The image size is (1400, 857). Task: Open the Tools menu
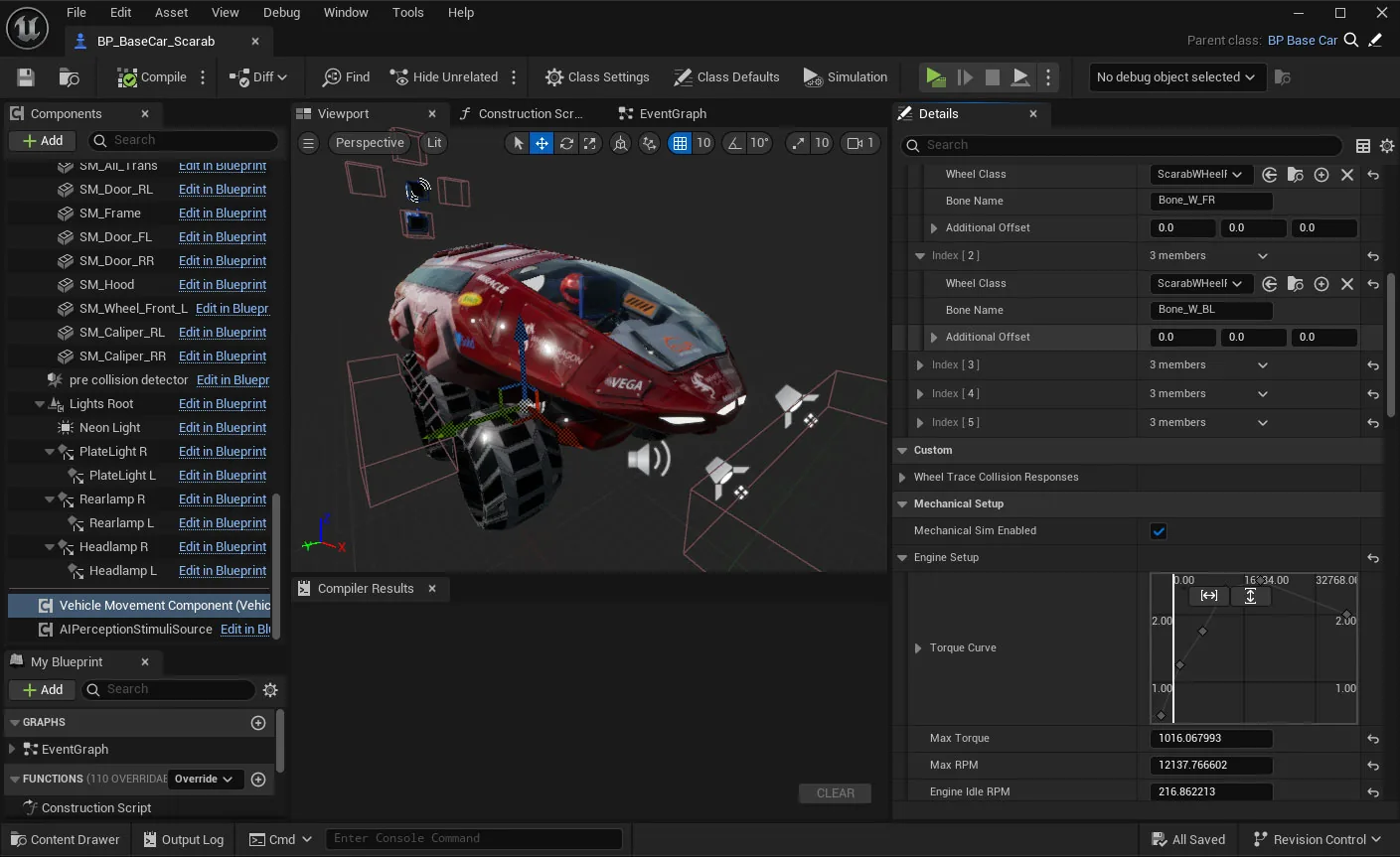coord(407,12)
